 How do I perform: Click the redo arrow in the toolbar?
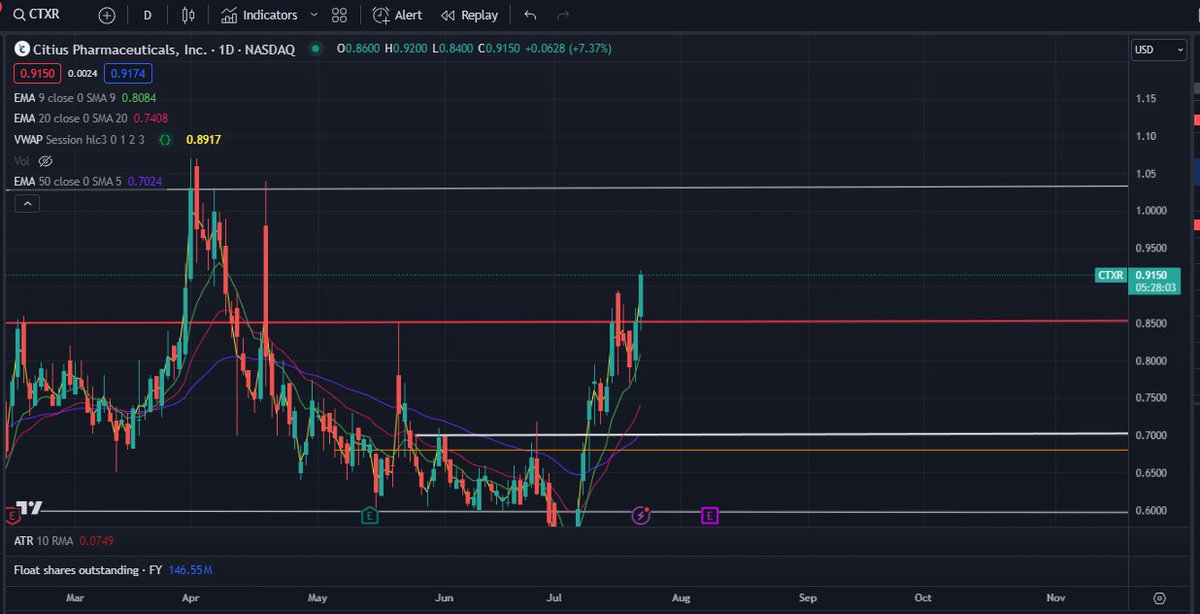coord(561,14)
